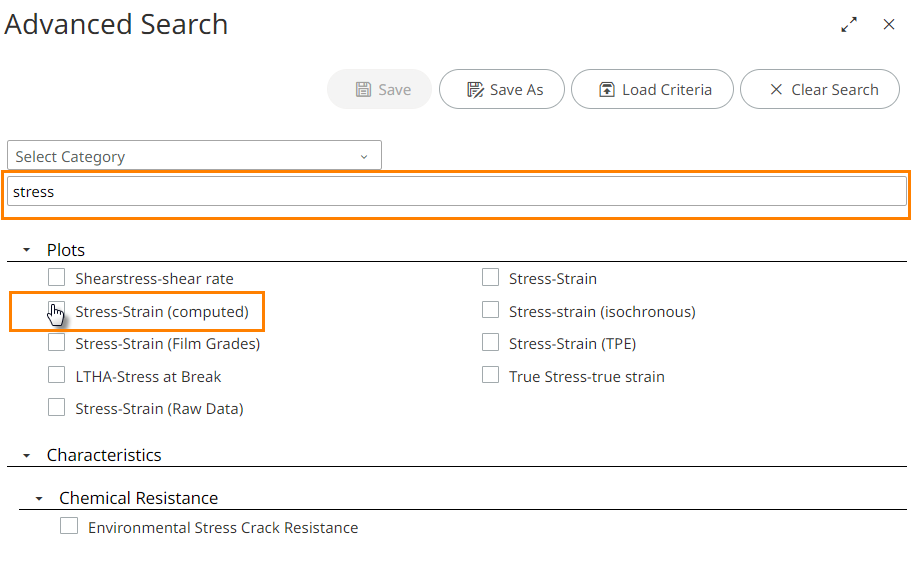Click the Load Criteria upload icon
Screen dimensions: 919x567
(x=607, y=90)
